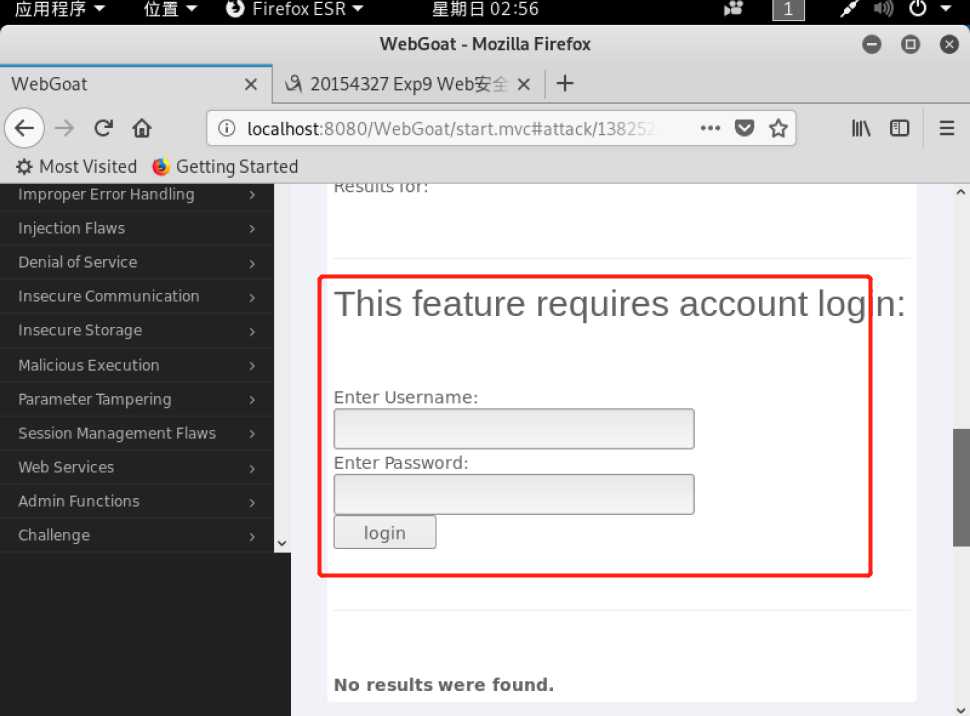Open the 位置 places menu
Screen dimensions: 970x716
(x=170, y=9)
